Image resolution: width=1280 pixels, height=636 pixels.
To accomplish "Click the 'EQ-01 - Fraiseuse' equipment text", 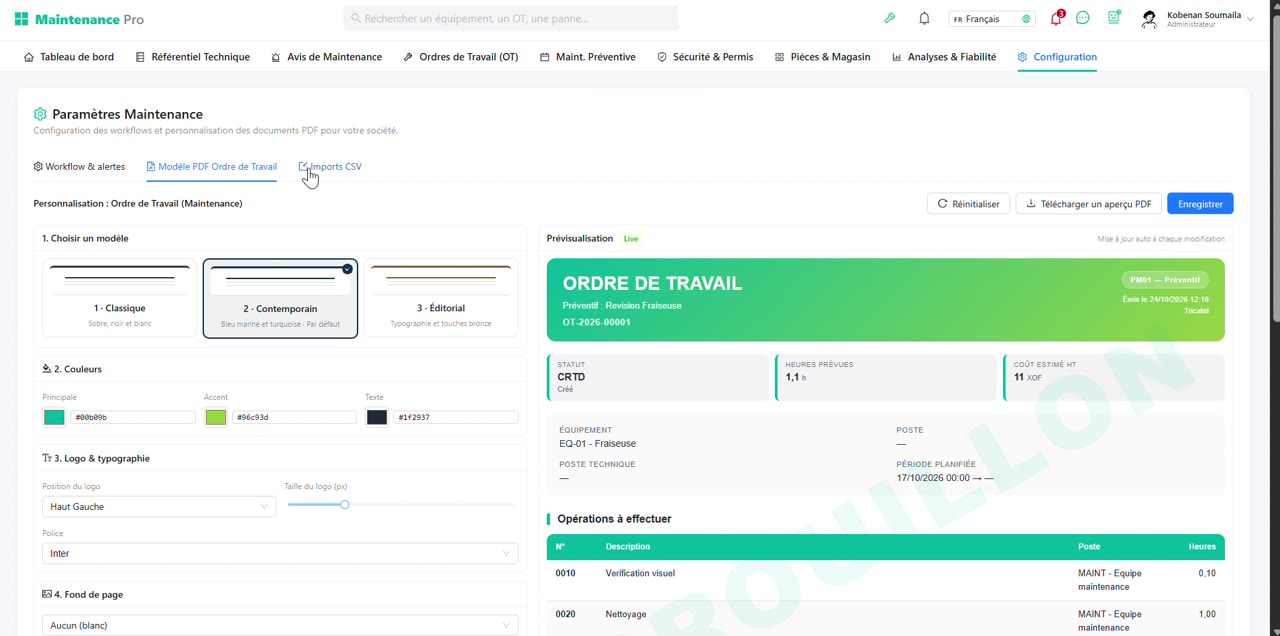I will tap(598, 444).
